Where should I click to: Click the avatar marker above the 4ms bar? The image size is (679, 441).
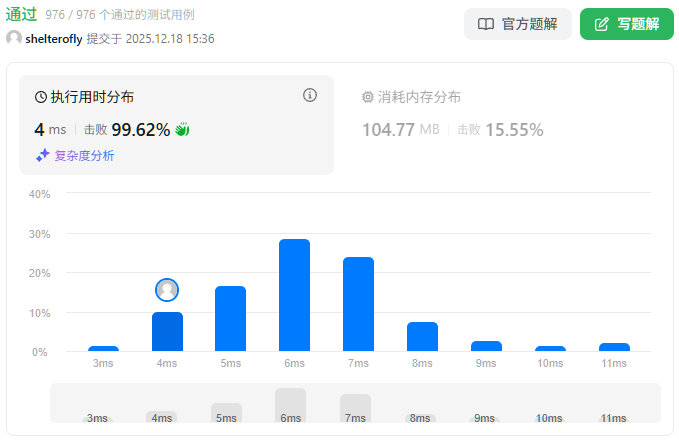pyautogui.click(x=167, y=290)
